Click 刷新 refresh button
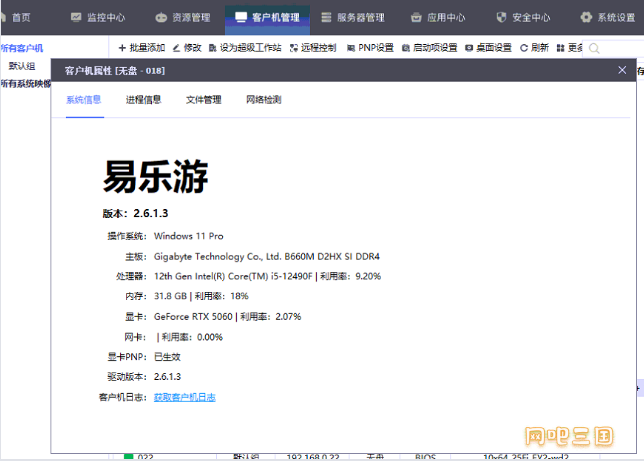This screenshot has height=461, width=644. [x=534, y=48]
